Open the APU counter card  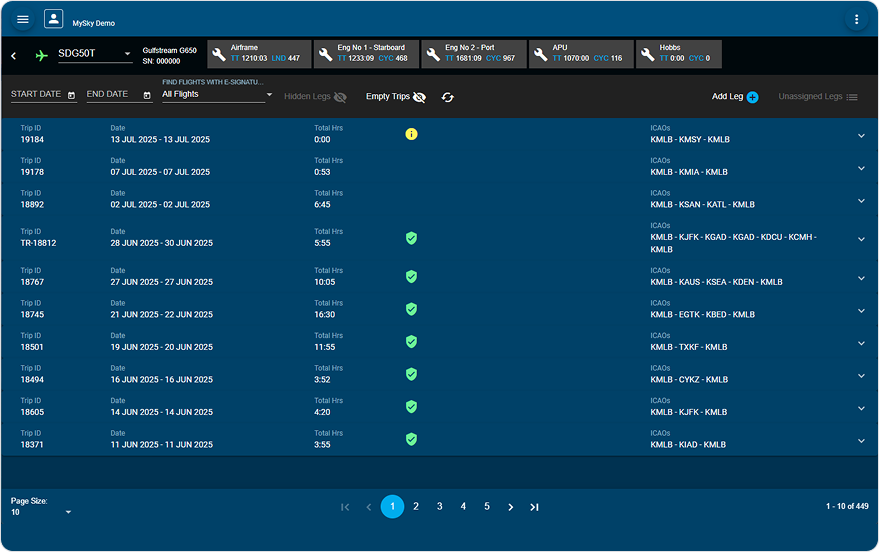click(581, 54)
